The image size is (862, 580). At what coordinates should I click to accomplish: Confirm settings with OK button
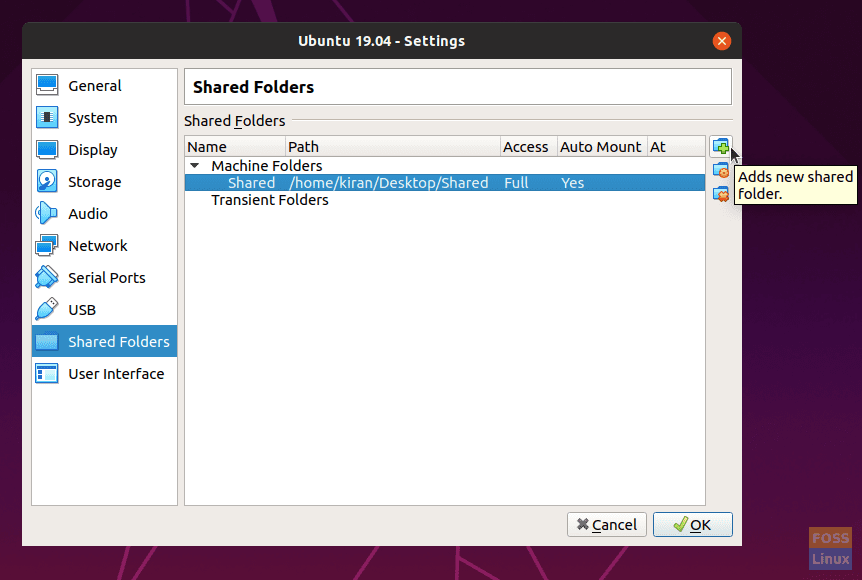point(693,524)
